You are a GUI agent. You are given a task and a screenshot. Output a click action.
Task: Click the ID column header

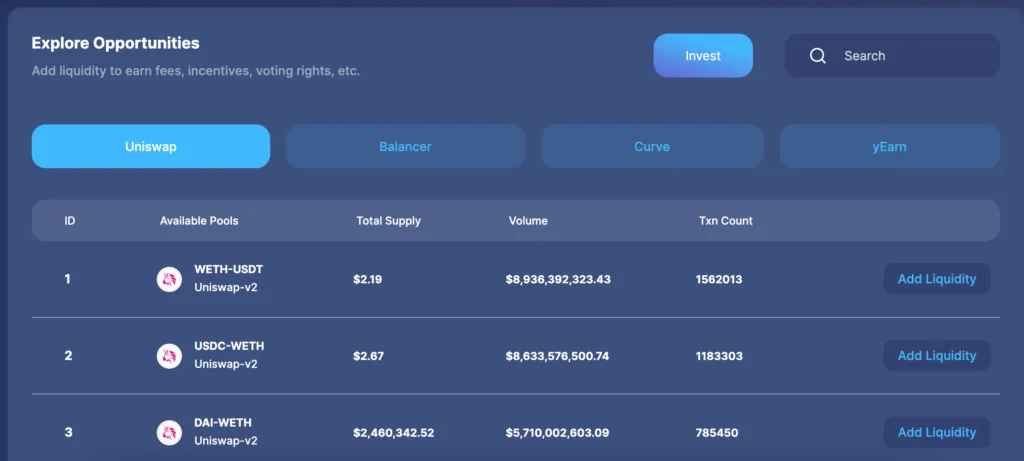tap(70, 221)
